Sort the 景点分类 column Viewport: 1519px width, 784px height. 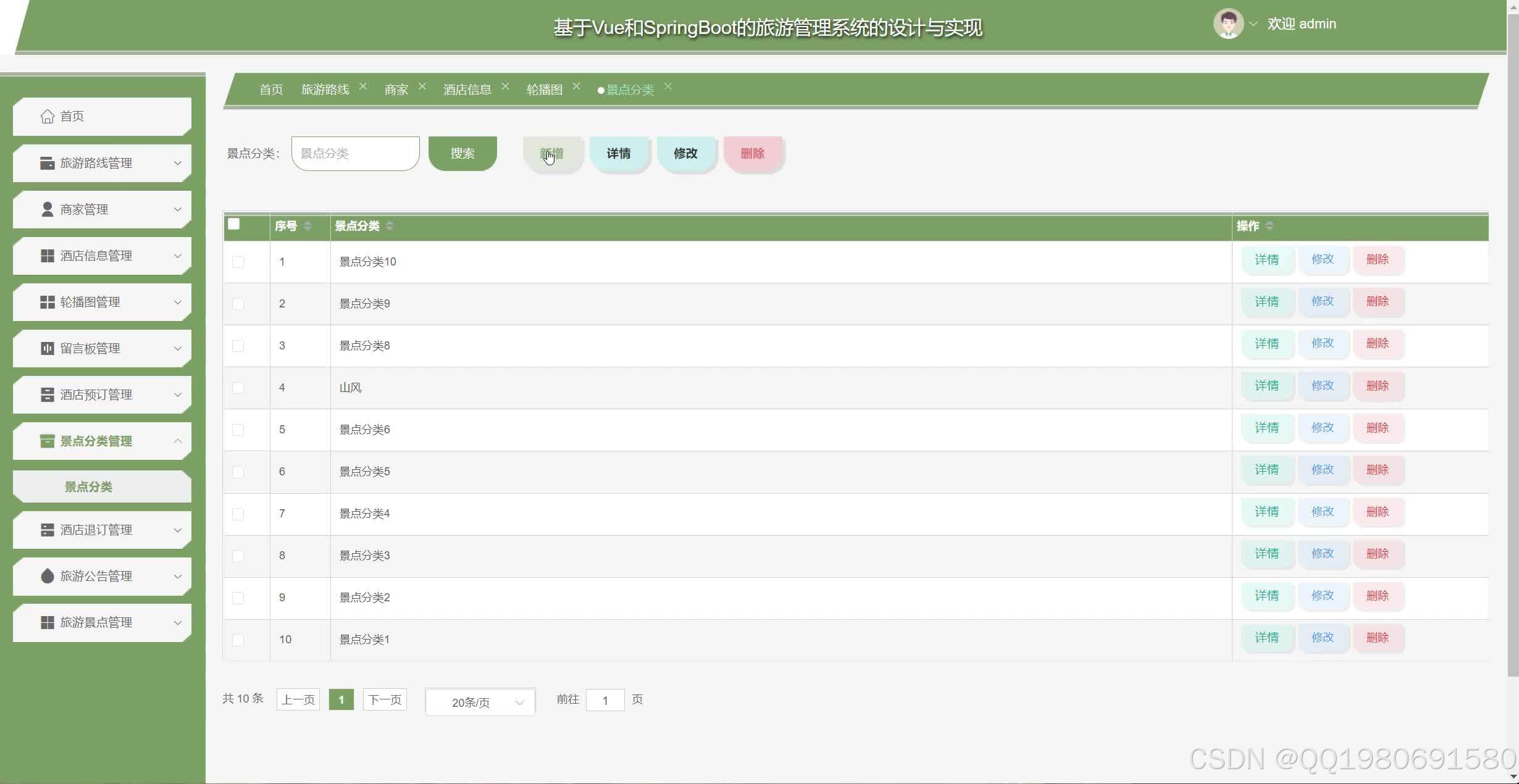(390, 226)
